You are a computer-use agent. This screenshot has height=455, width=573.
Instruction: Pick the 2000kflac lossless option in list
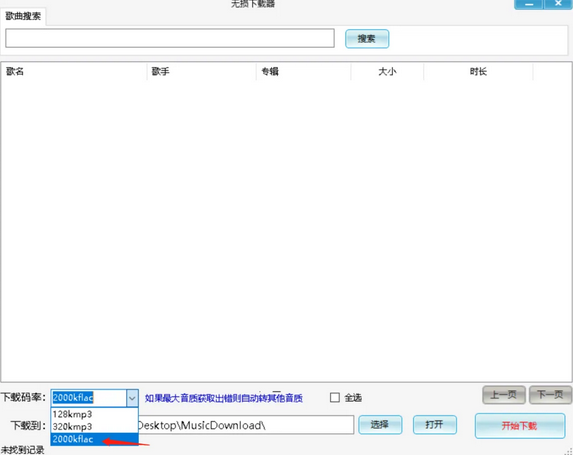[x=94, y=439]
